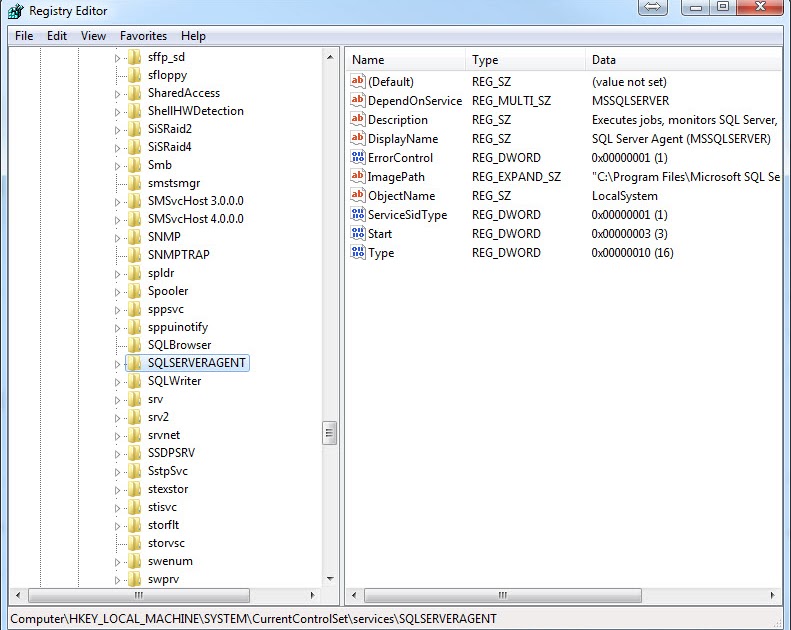
Task: Click the tree pane horizontal scrollbar thumb
Action: 139,595
